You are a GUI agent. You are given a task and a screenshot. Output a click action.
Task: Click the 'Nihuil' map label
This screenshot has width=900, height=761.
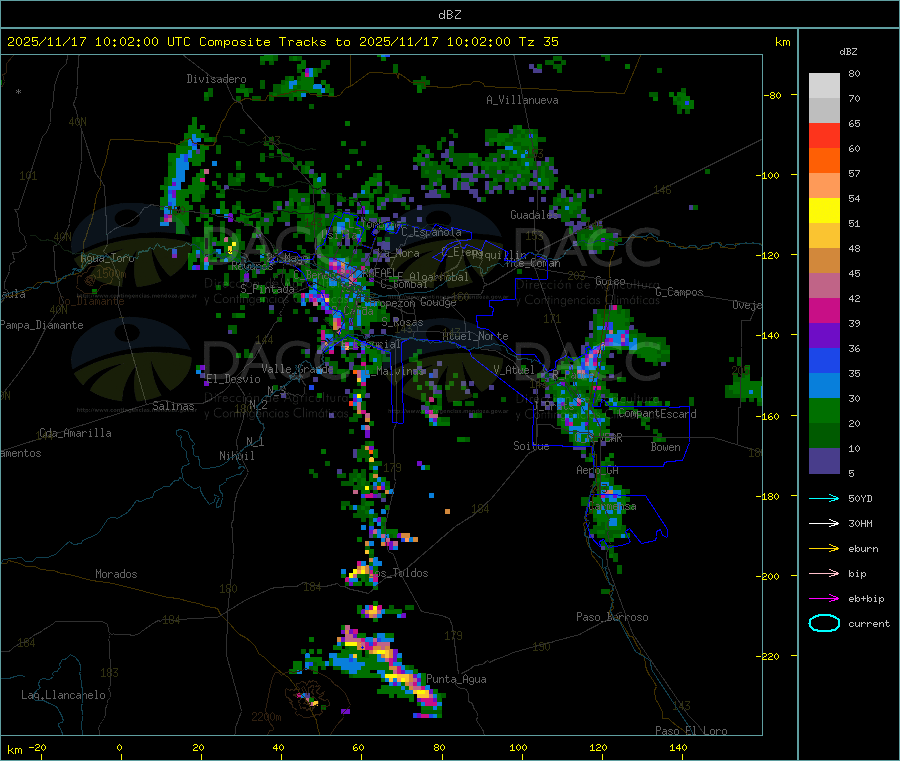[x=236, y=456]
